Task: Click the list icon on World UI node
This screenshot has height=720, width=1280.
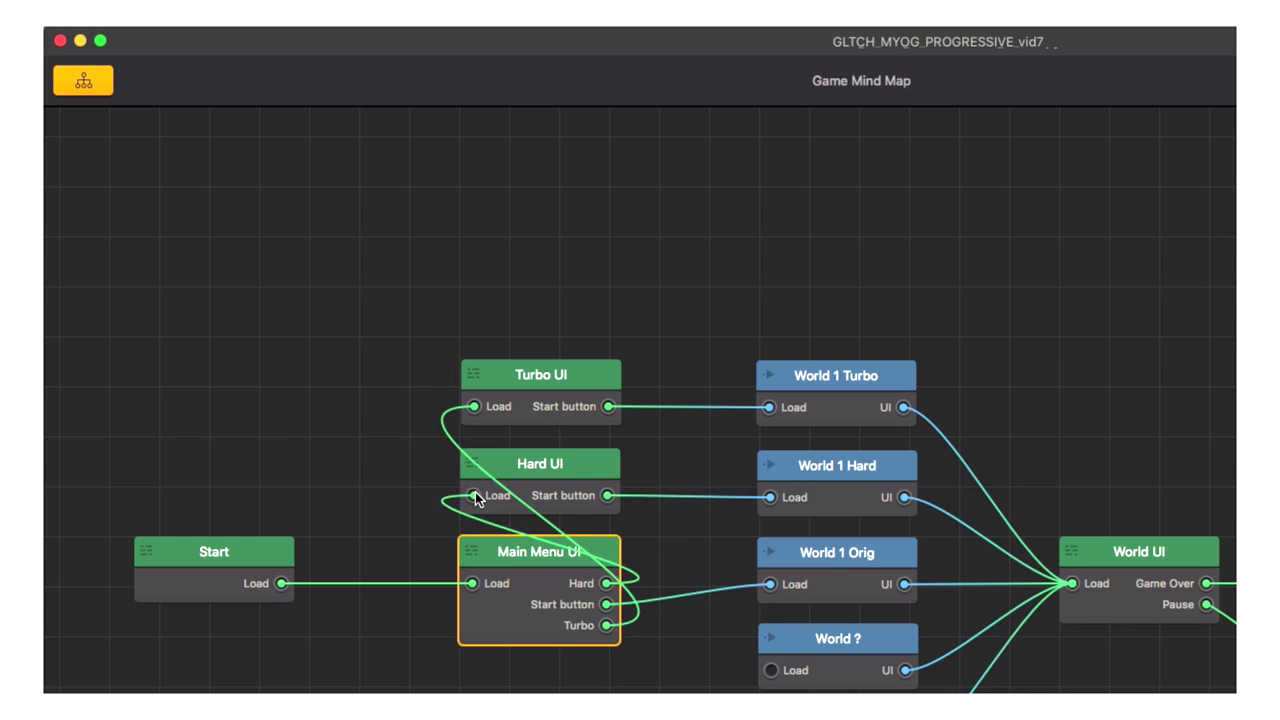Action: tap(1072, 551)
